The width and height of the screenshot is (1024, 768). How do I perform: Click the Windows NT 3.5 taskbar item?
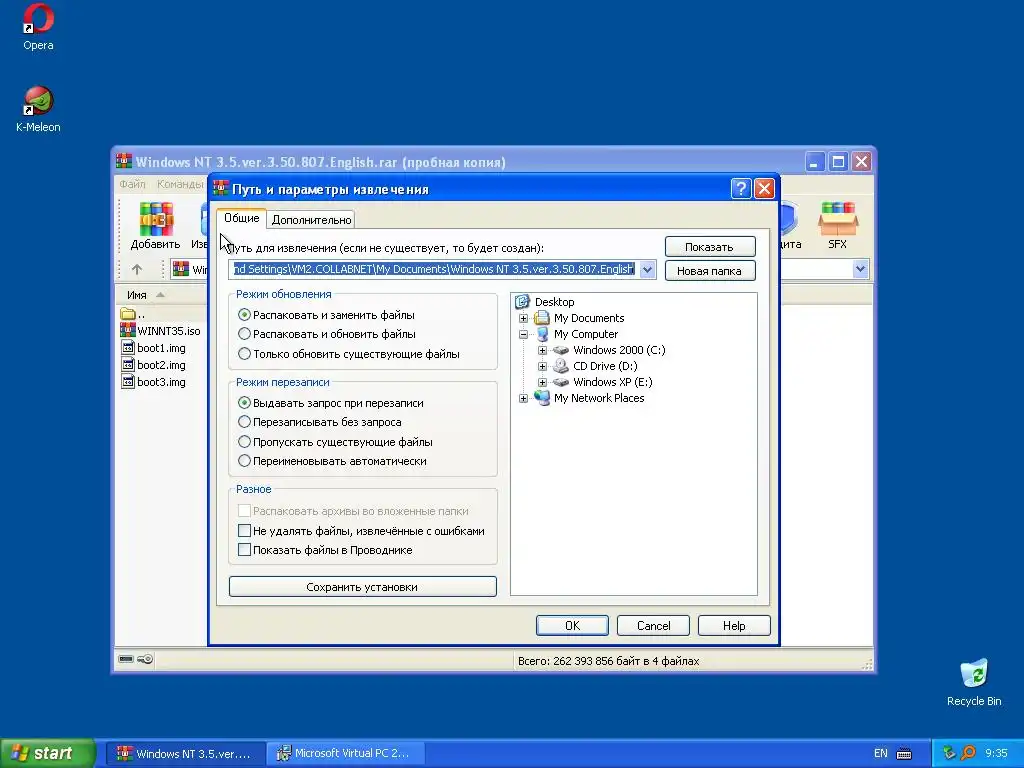(185, 754)
